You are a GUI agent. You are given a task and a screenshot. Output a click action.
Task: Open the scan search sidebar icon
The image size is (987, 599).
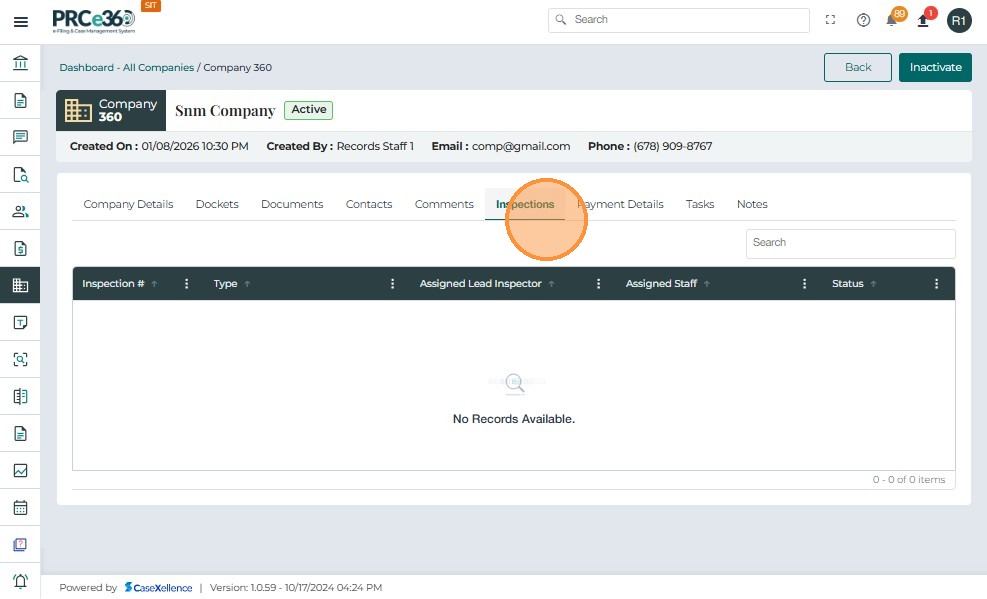coord(20,359)
